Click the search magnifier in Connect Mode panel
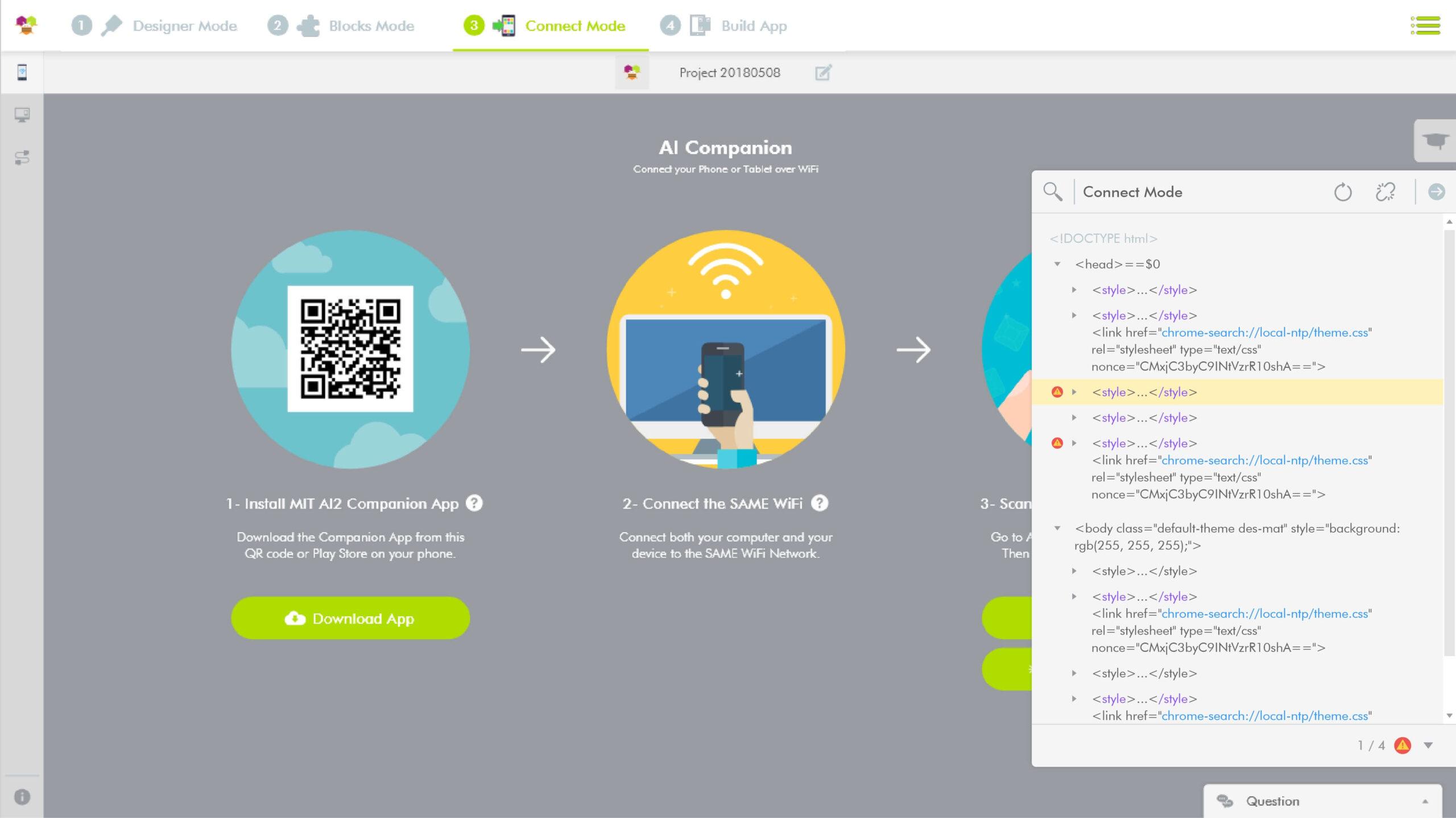This screenshot has height=818, width=1456. pyautogui.click(x=1053, y=192)
